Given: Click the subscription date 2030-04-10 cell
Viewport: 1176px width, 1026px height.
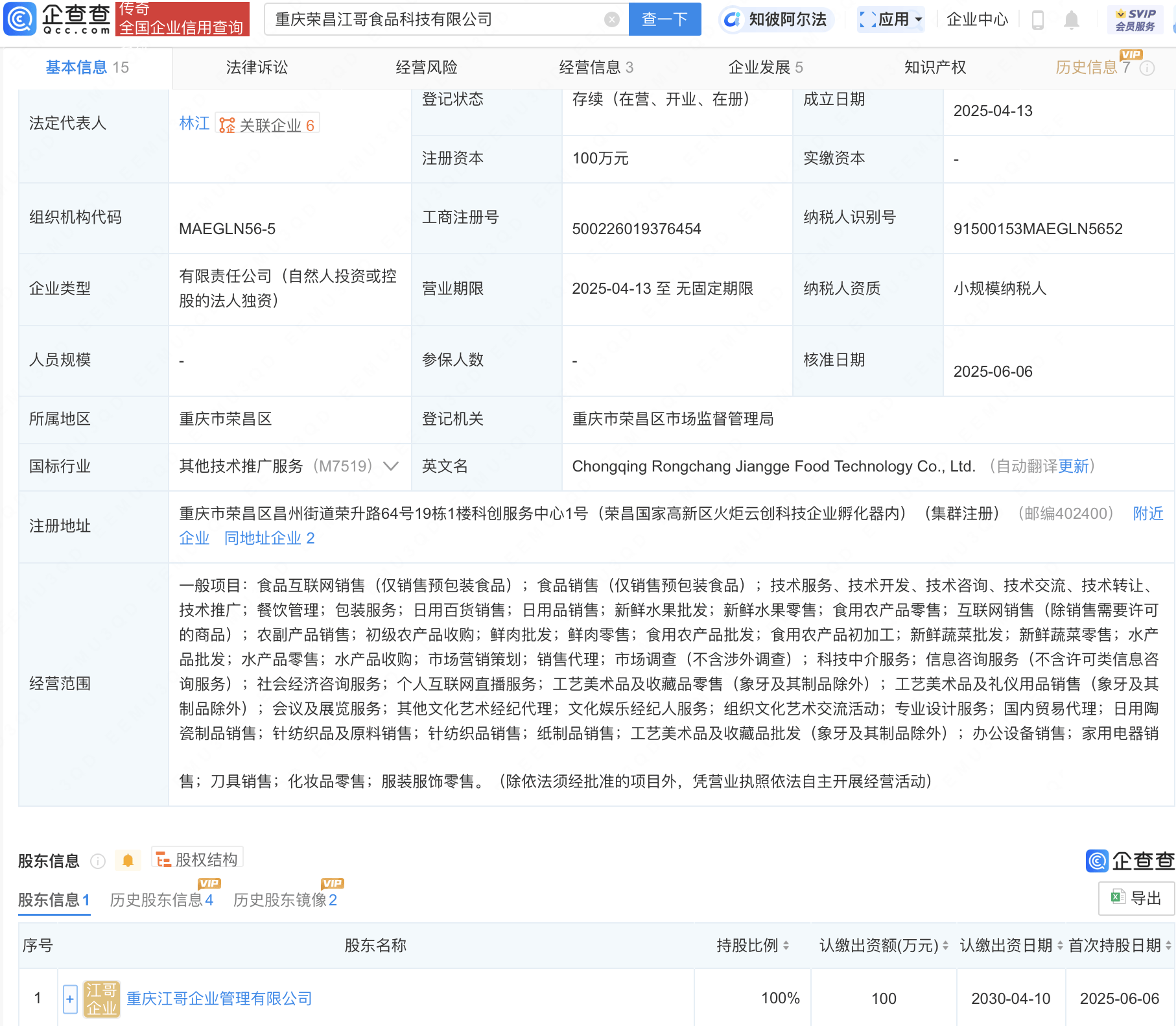Looking at the screenshot, I should (1011, 999).
